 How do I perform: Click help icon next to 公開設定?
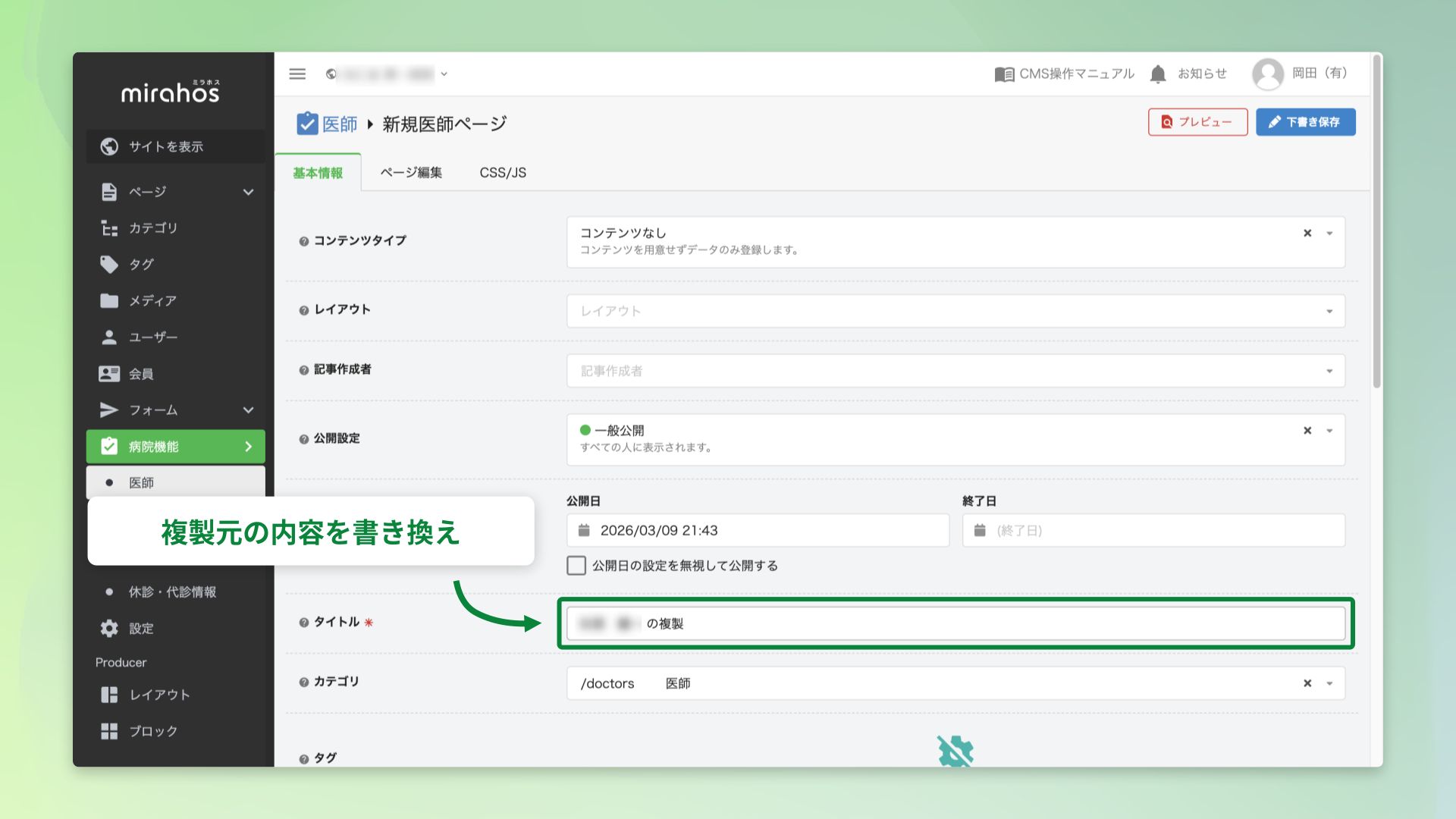point(304,439)
